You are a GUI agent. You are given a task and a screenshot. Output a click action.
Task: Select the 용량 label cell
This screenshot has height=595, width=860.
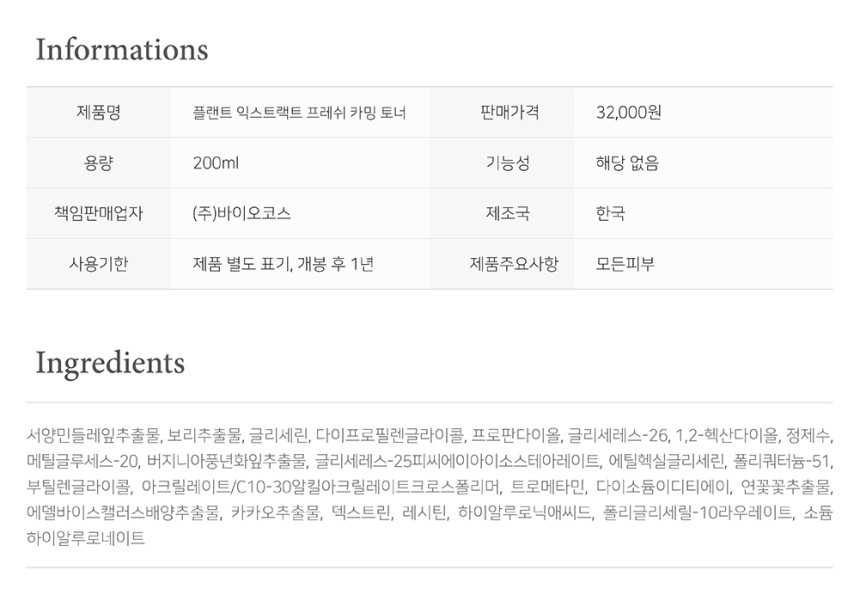click(x=98, y=163)
